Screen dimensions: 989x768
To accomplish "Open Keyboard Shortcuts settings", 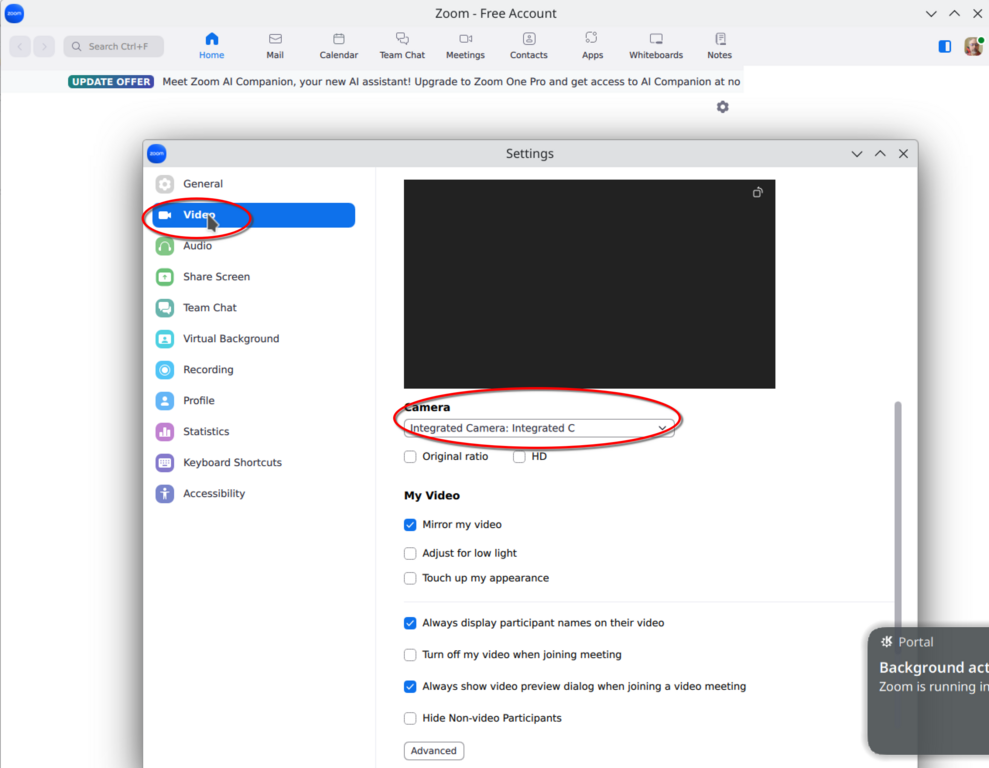I will coord(254,462).
